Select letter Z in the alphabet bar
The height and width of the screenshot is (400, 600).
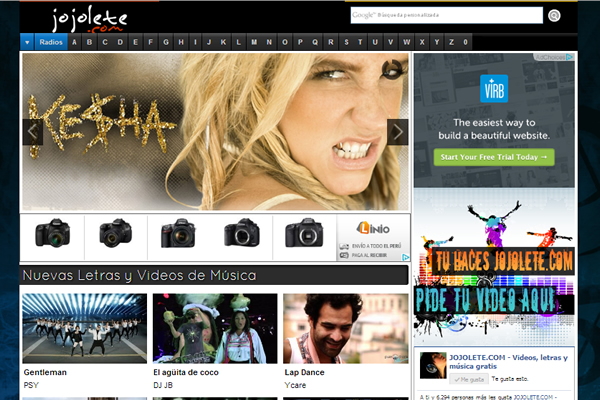[451, 42]
